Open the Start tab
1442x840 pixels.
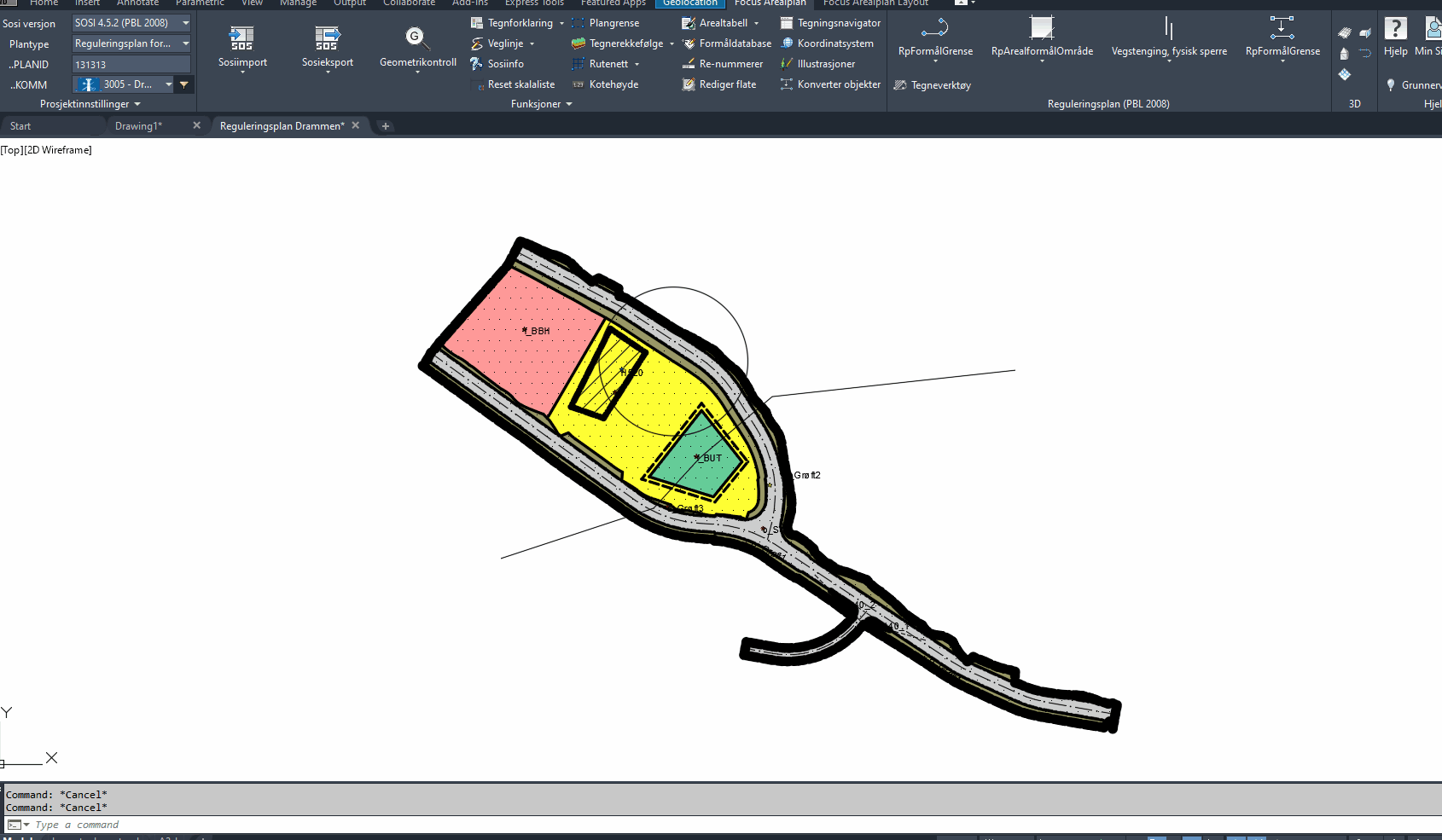click(x=20, y=126)
